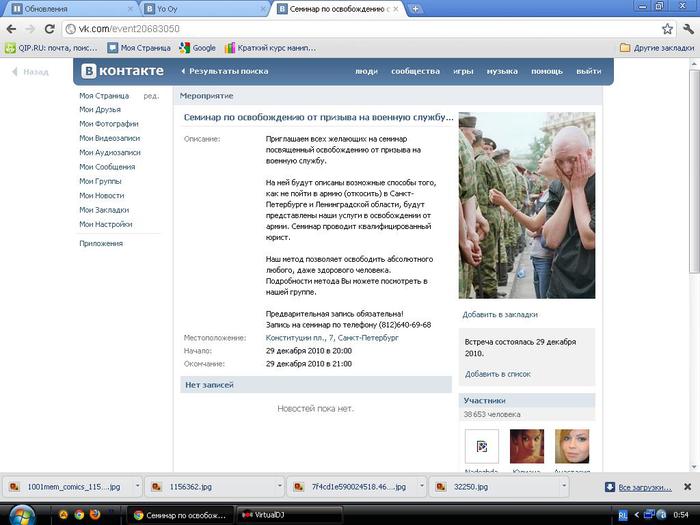Open Мои Группы
This screenshot has width=700, height=525.
[100, 181]
